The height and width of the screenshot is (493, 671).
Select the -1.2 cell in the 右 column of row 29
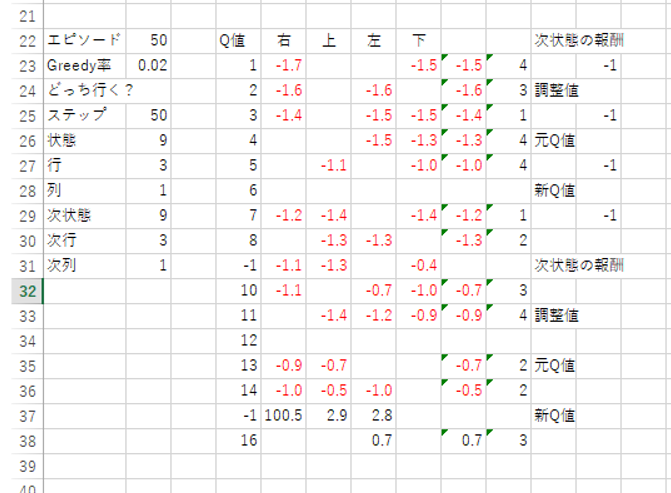pyautogui.click(x=283, y=216)
